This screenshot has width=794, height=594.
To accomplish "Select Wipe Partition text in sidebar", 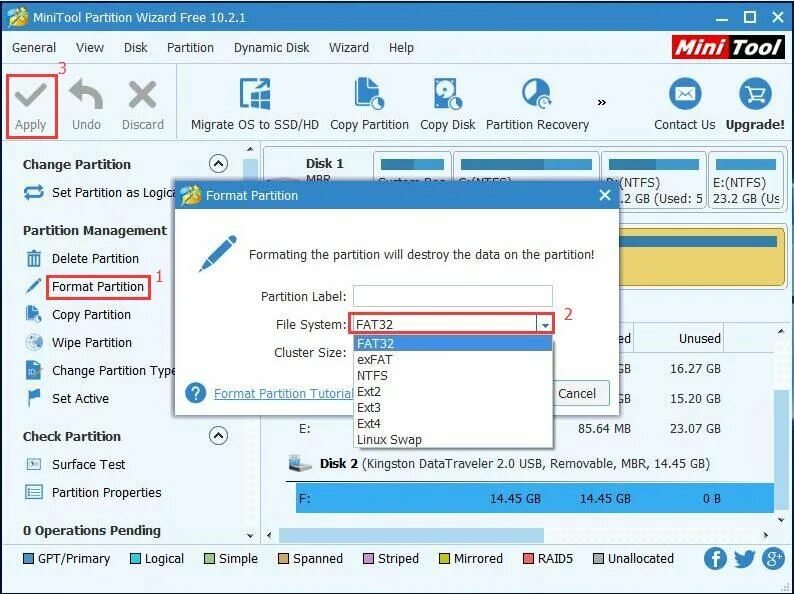I will click(92, 343).
